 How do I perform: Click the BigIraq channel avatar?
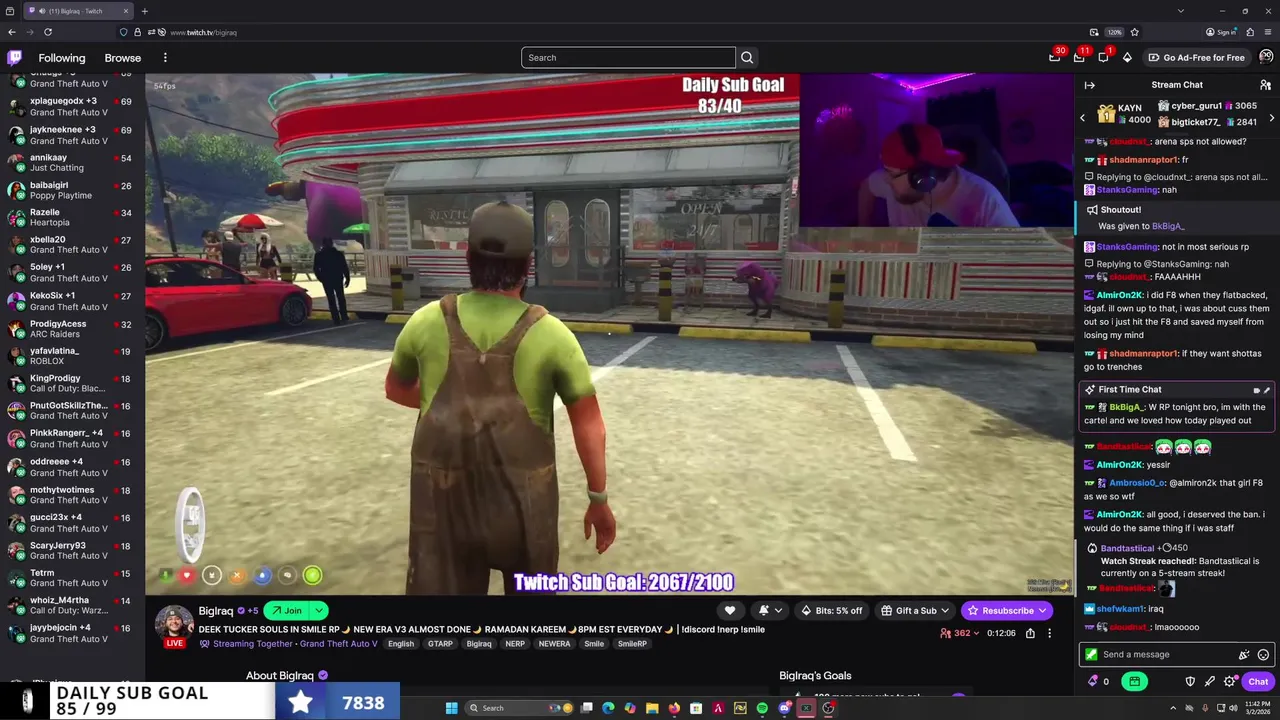174,622
